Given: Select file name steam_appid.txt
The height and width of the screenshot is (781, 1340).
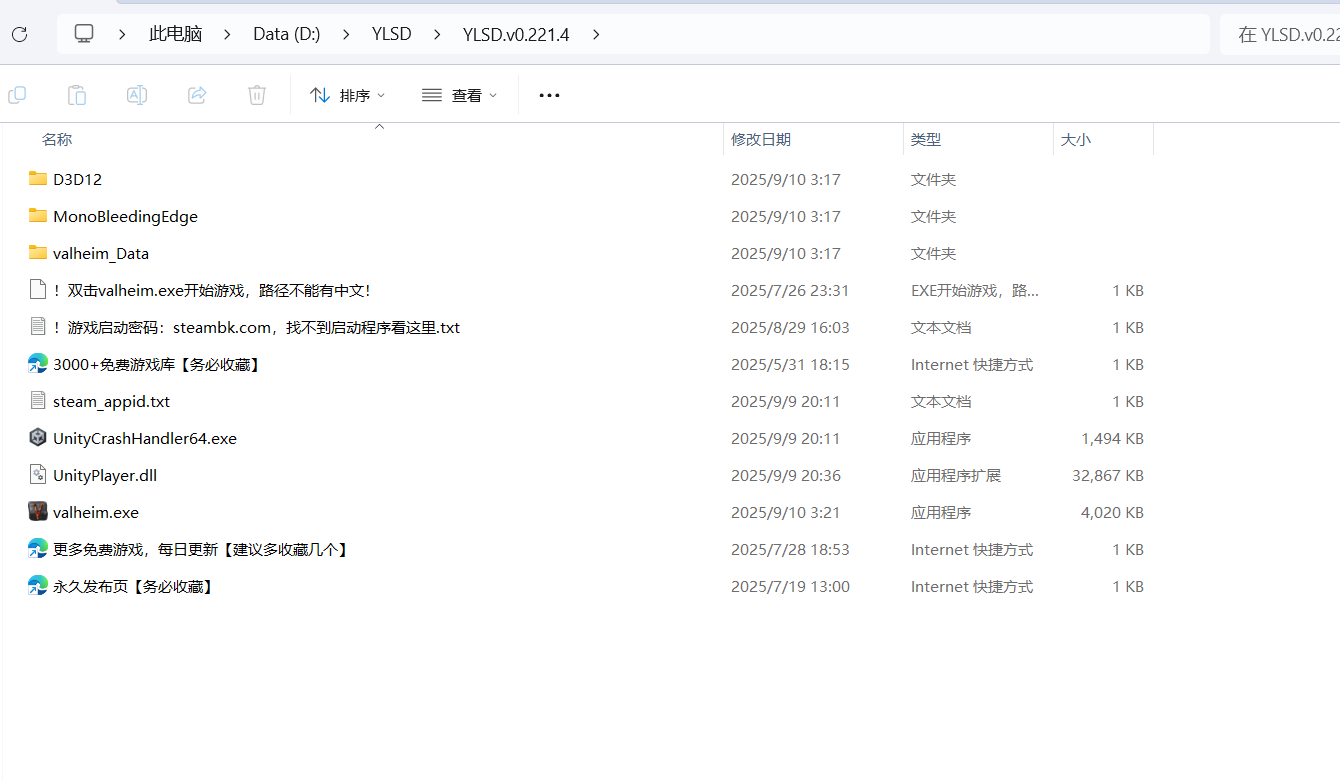Looking at the screenshot, I should pyautogui.click(x=112, y=401).
